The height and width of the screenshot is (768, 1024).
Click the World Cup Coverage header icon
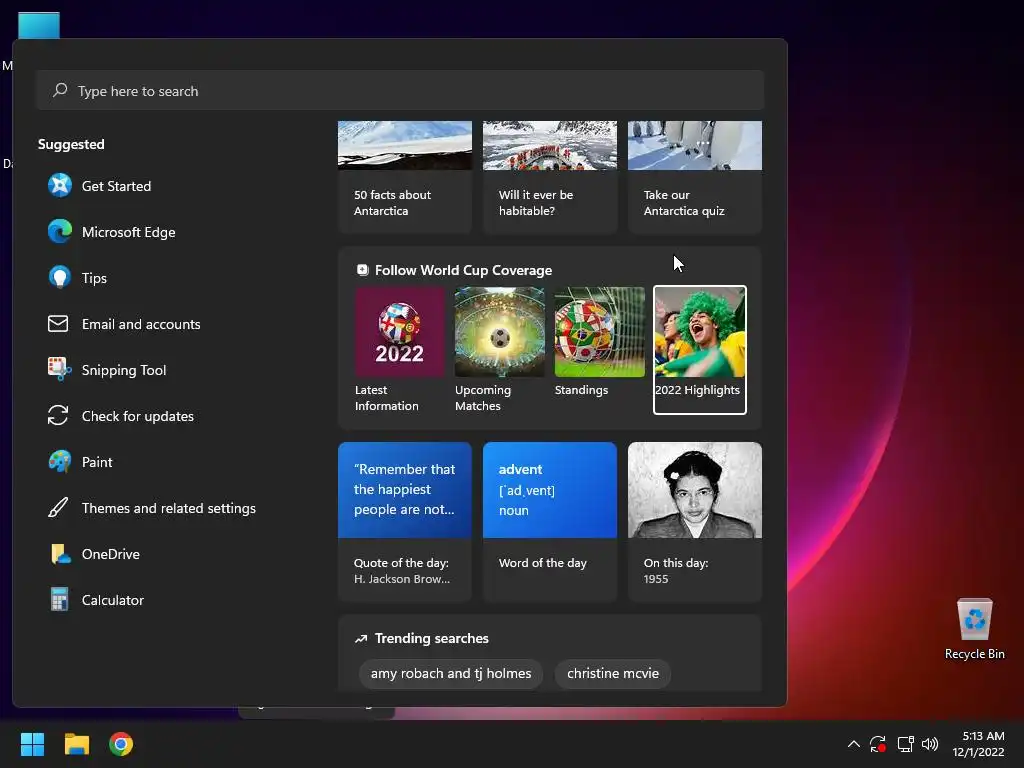pyautogui.click(x=362, y=270)
